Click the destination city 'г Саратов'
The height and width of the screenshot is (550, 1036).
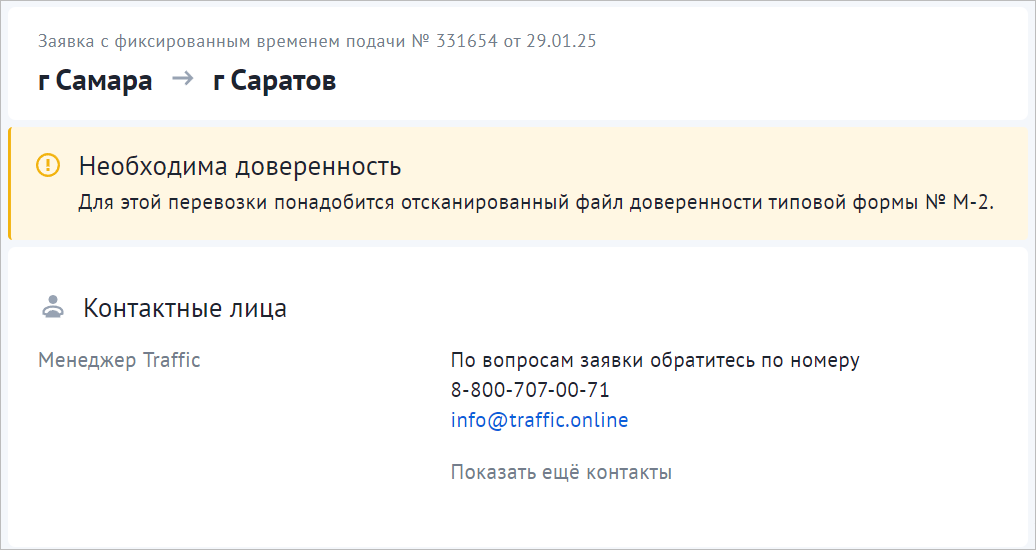[x=274, y=81]
